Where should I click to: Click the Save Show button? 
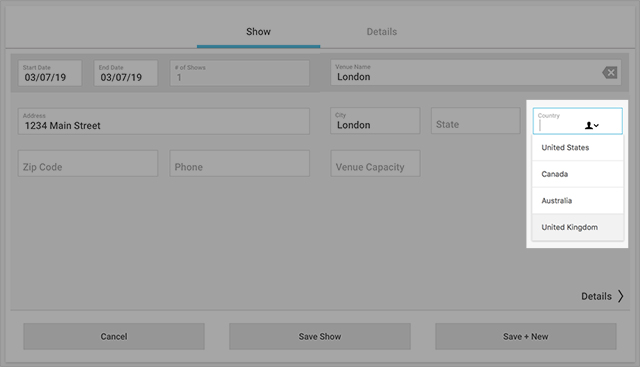click(320, 336)
